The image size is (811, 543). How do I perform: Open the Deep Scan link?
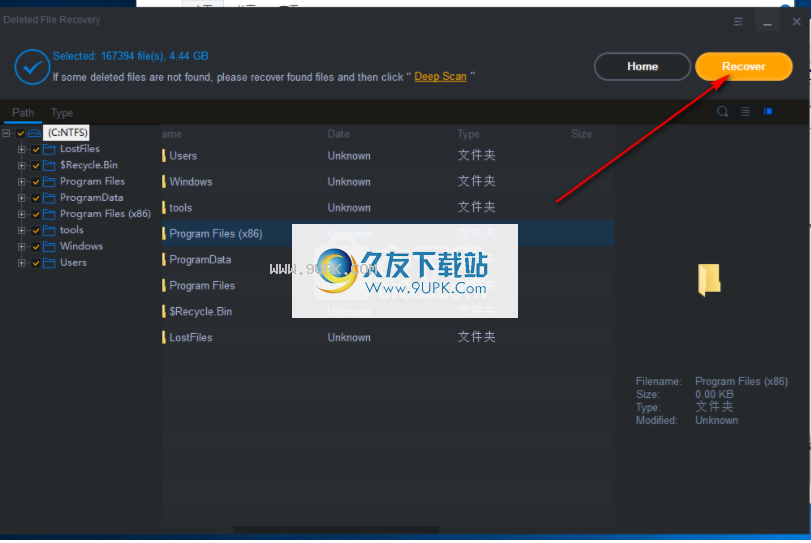click(440, 77)
